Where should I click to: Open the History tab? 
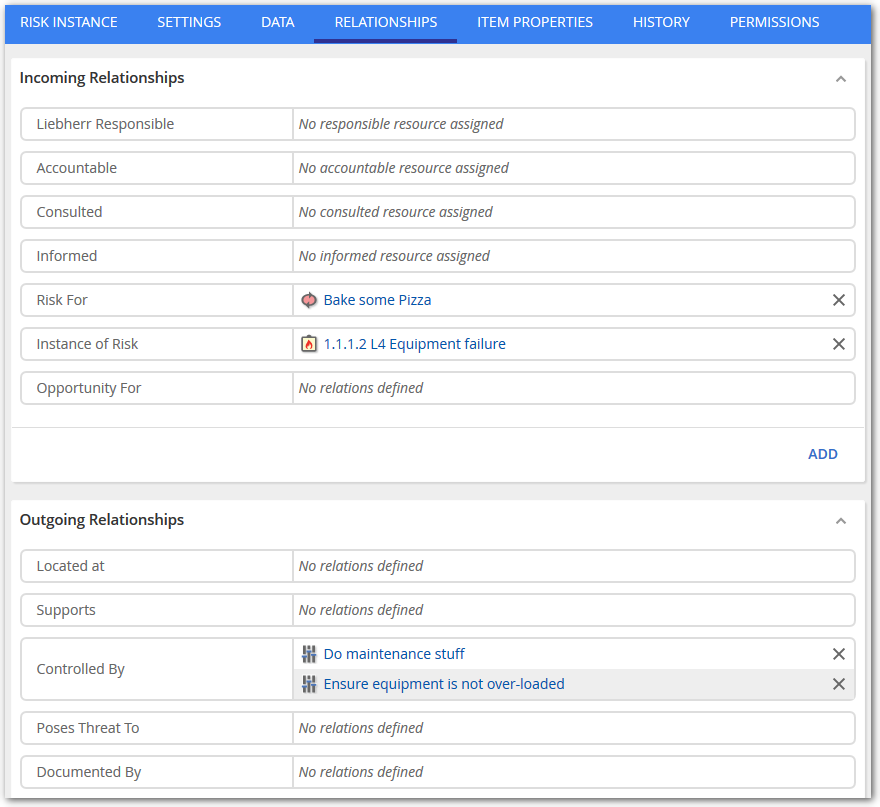pos(661,22)
